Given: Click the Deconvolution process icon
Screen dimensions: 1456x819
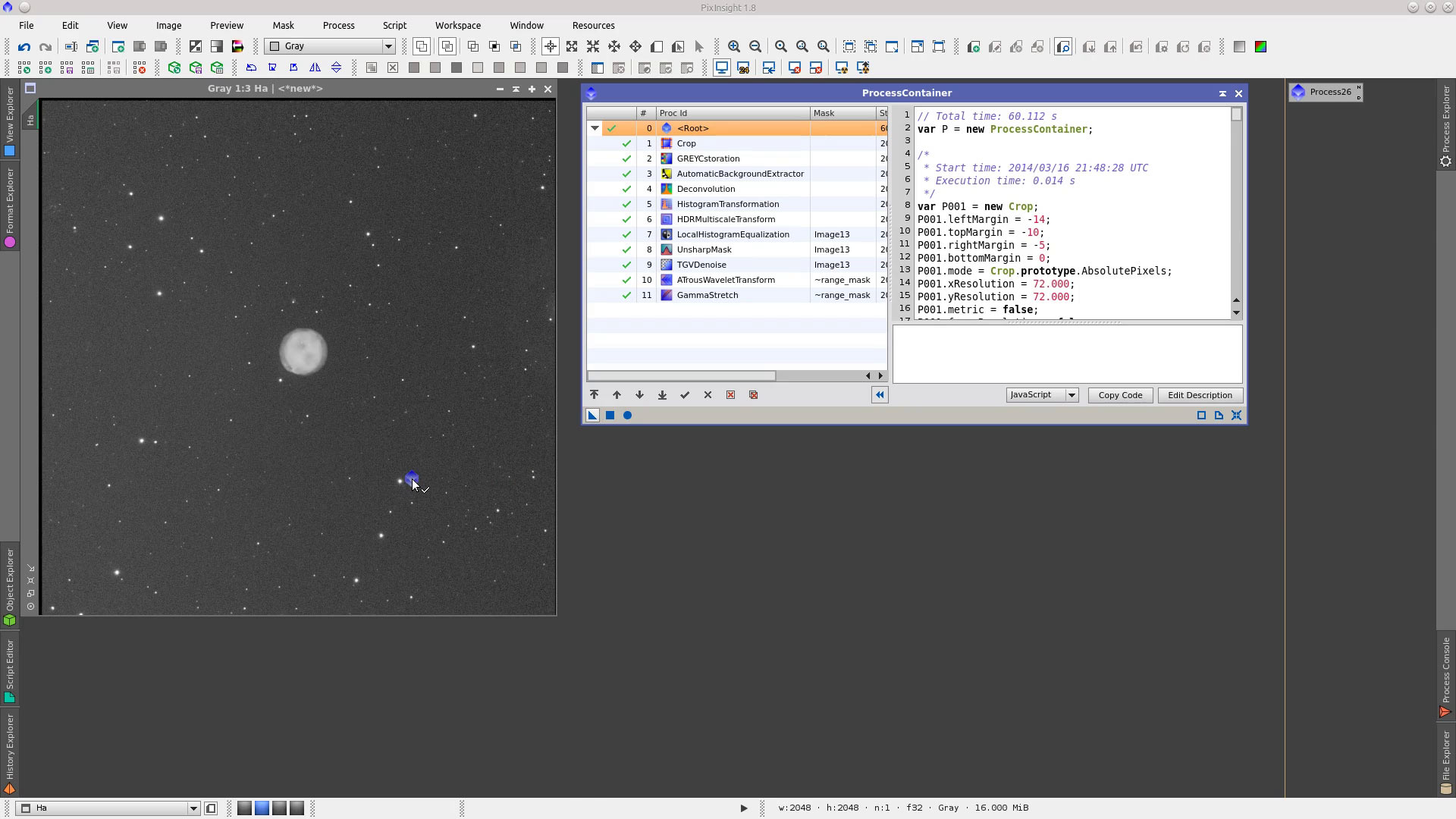Looking at the screenshot, I should (666, 188).
